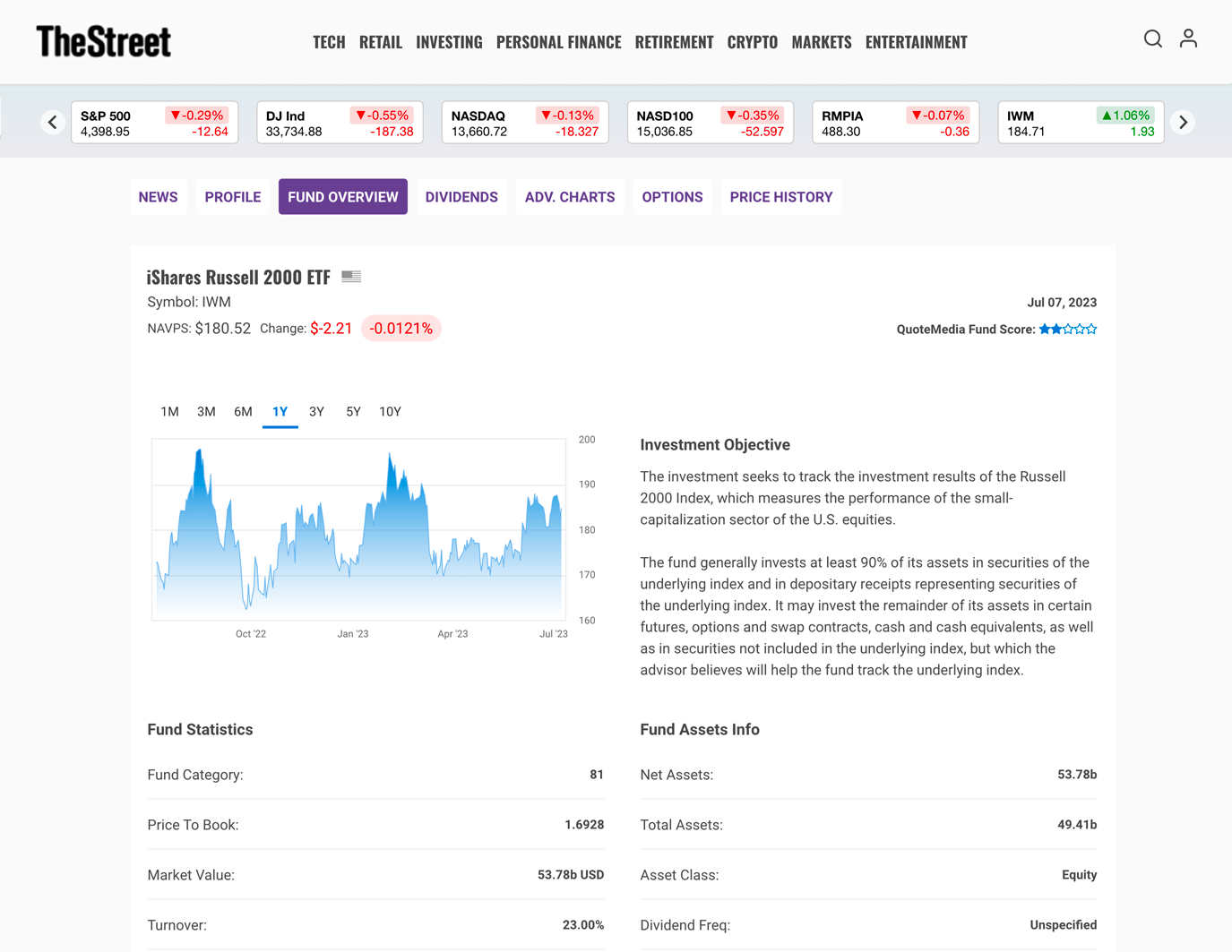Open the S&P 500 ticker card
Screen dimensions: 1232x952
(x=154, y=123)
